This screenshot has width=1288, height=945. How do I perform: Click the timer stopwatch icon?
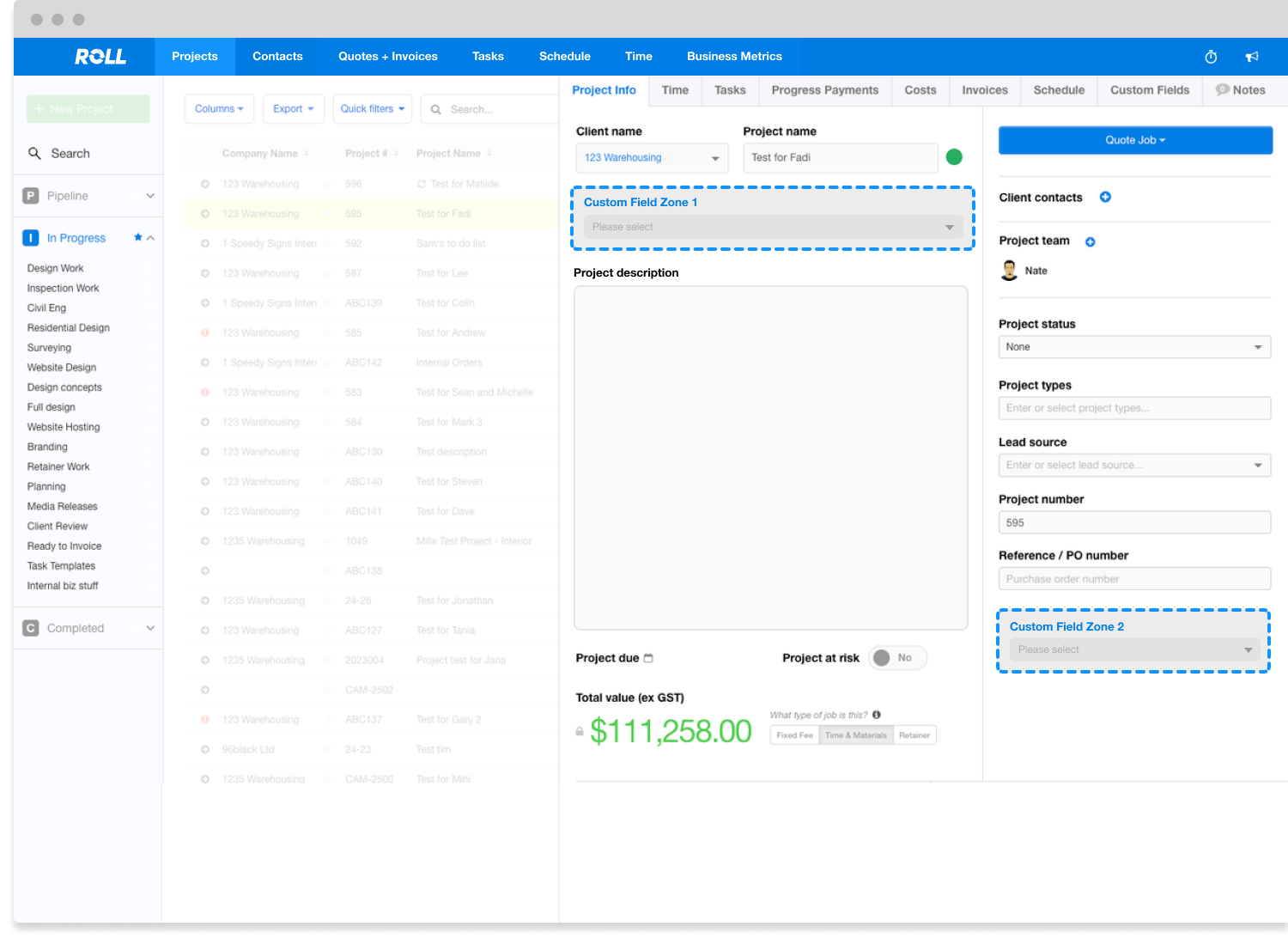1211,57
